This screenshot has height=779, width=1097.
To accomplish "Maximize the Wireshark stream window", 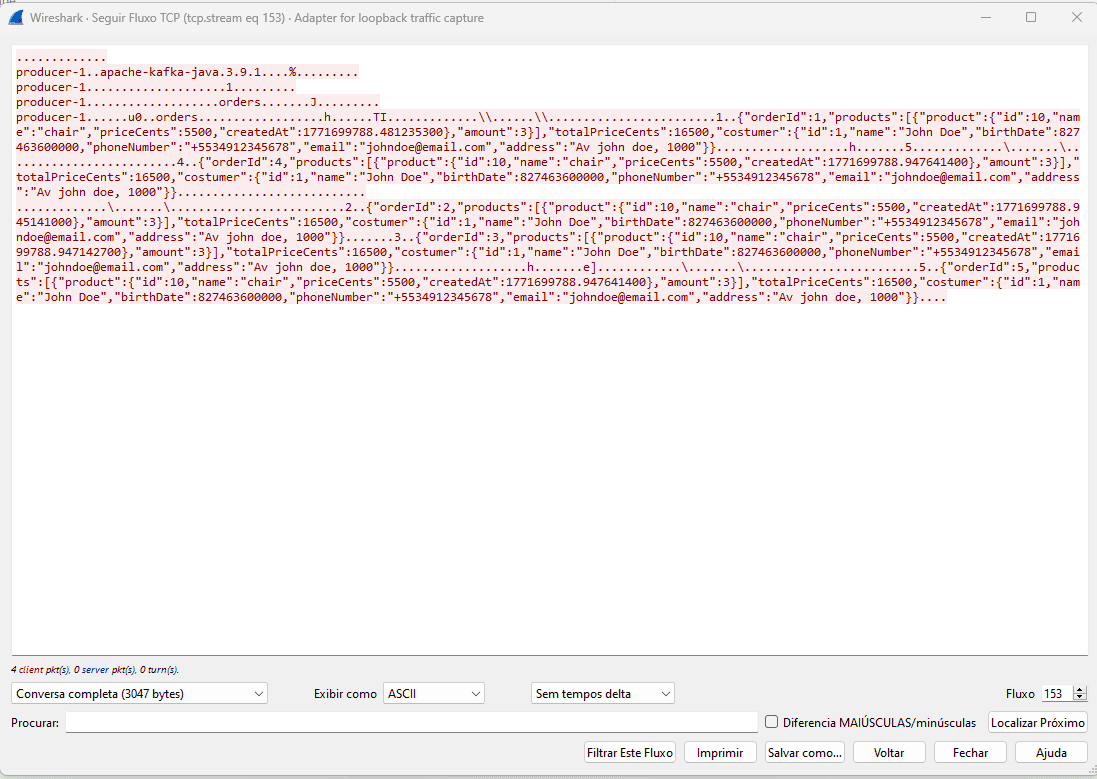I will click(x=1031, y=17).
